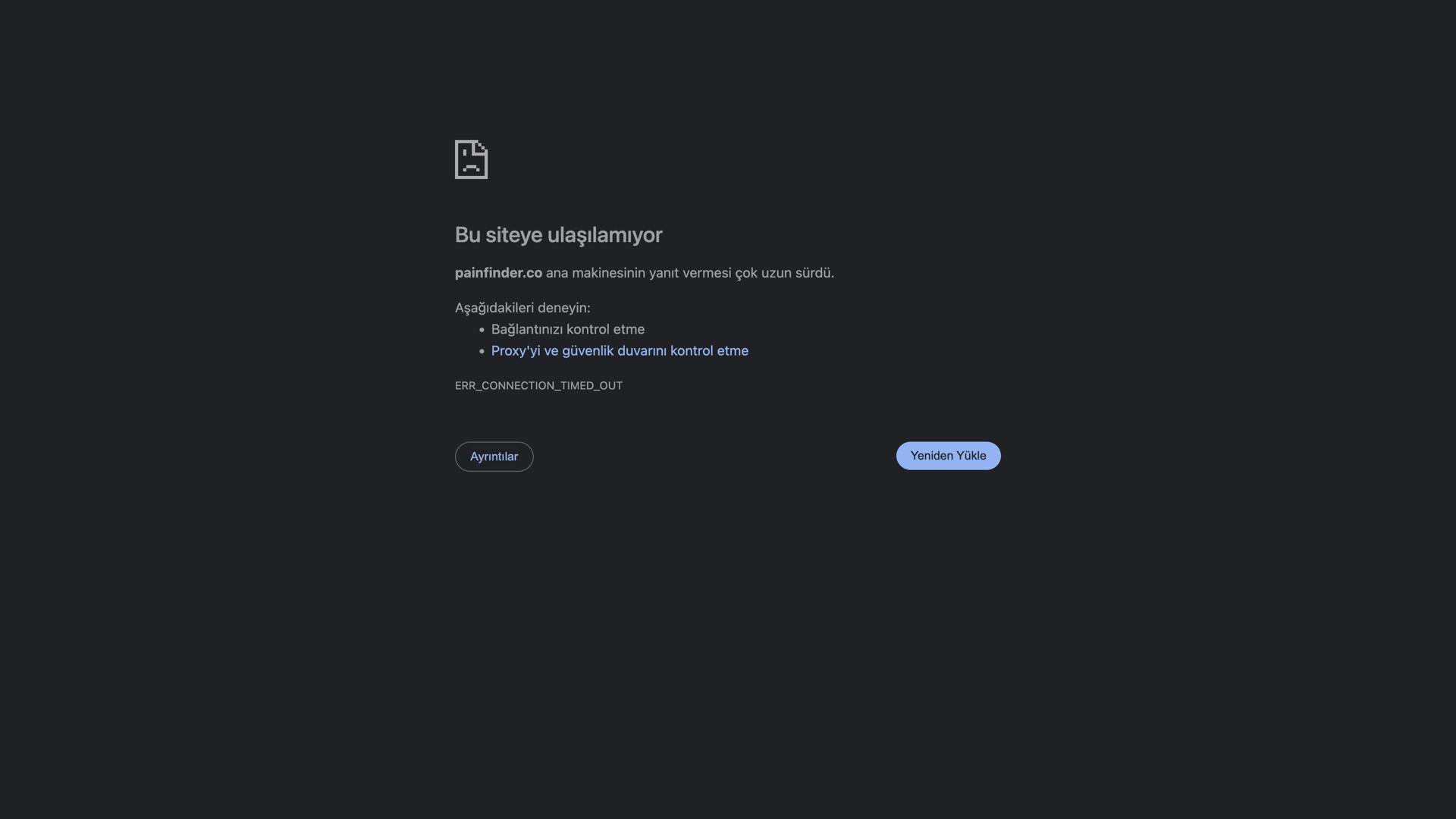1456x819 pixels.
Task: Click the frowning mouth on the page icon
Action: pos(471,168)
